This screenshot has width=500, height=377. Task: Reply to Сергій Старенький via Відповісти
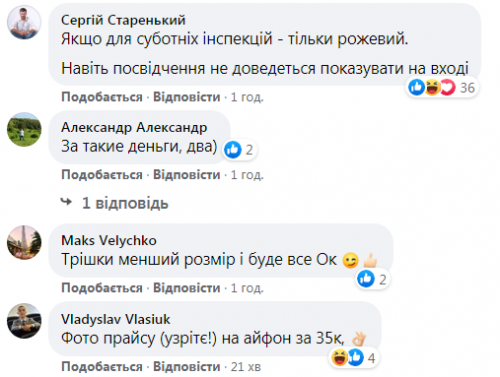(187, 97)
